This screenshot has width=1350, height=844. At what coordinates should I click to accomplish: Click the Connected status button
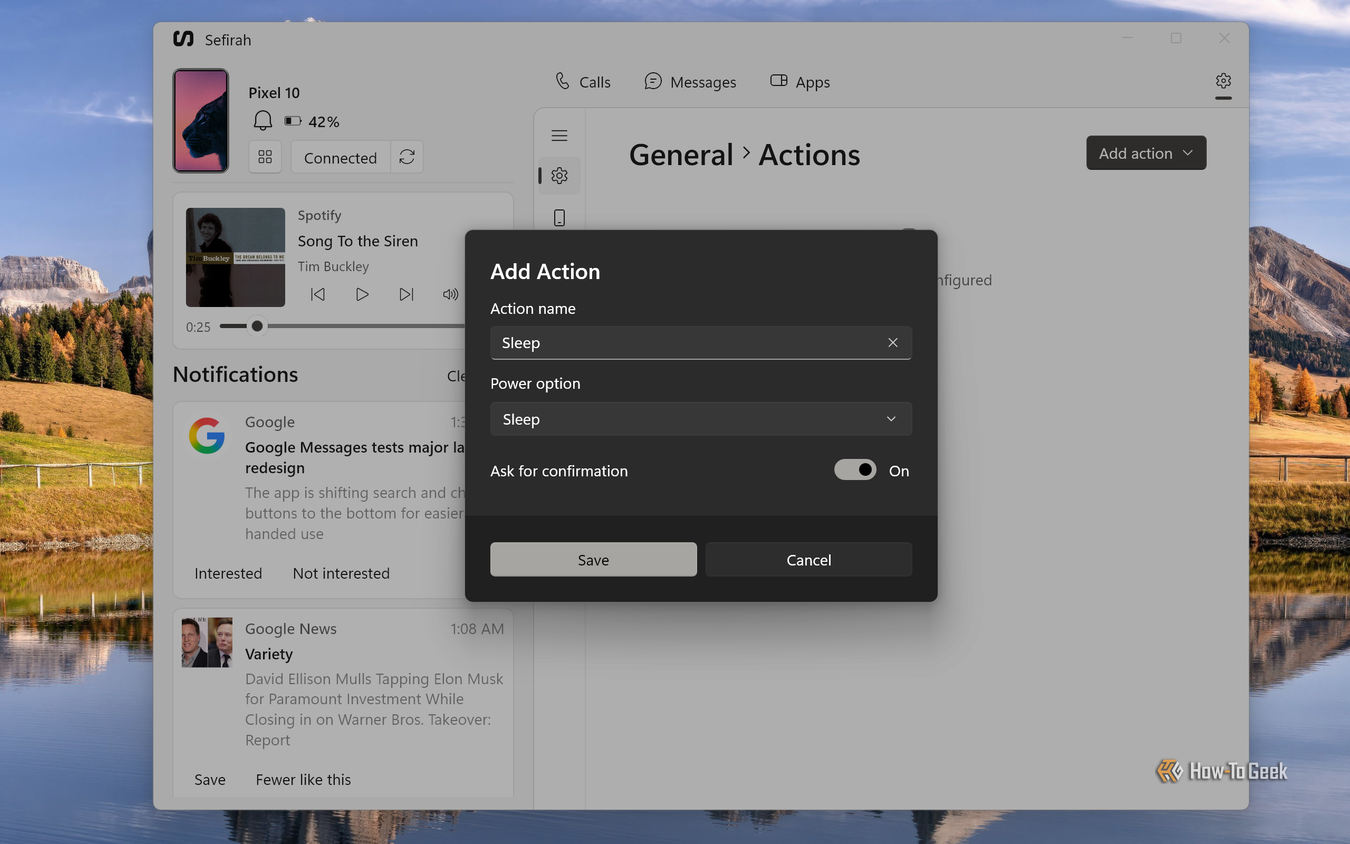click(x=340, y=157)
